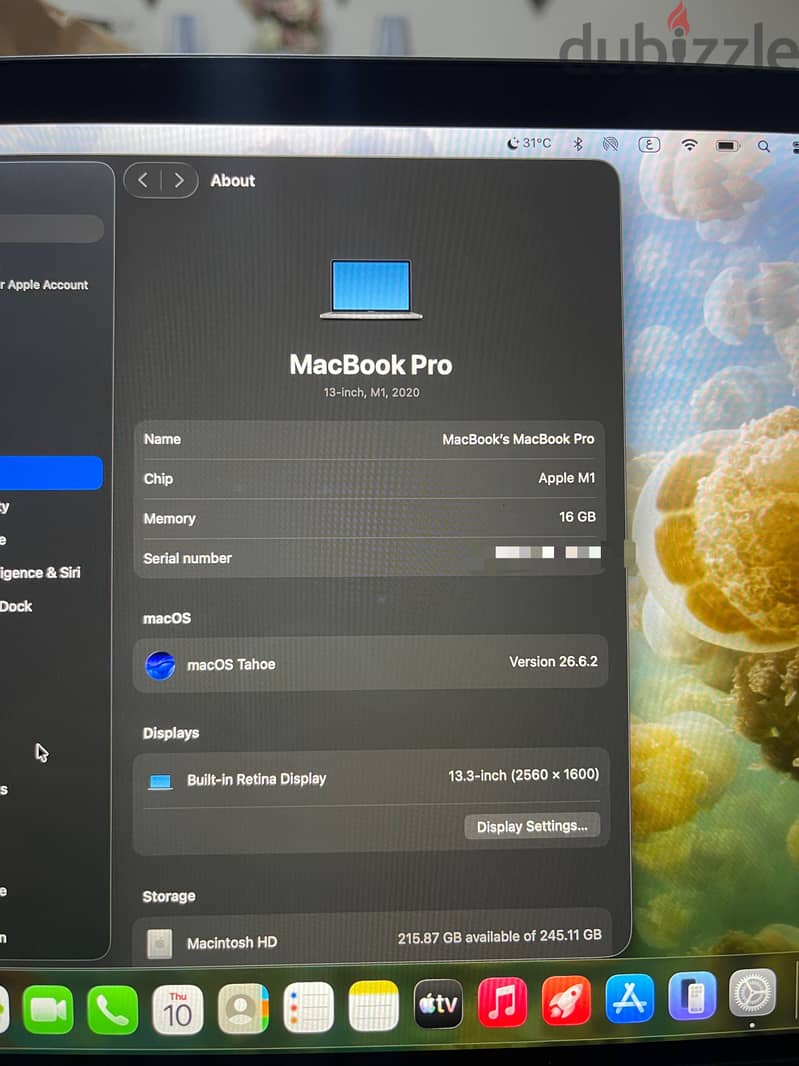Click Wi-Fi icon in menu bar
799x1066 pixels.
point(689,145)
